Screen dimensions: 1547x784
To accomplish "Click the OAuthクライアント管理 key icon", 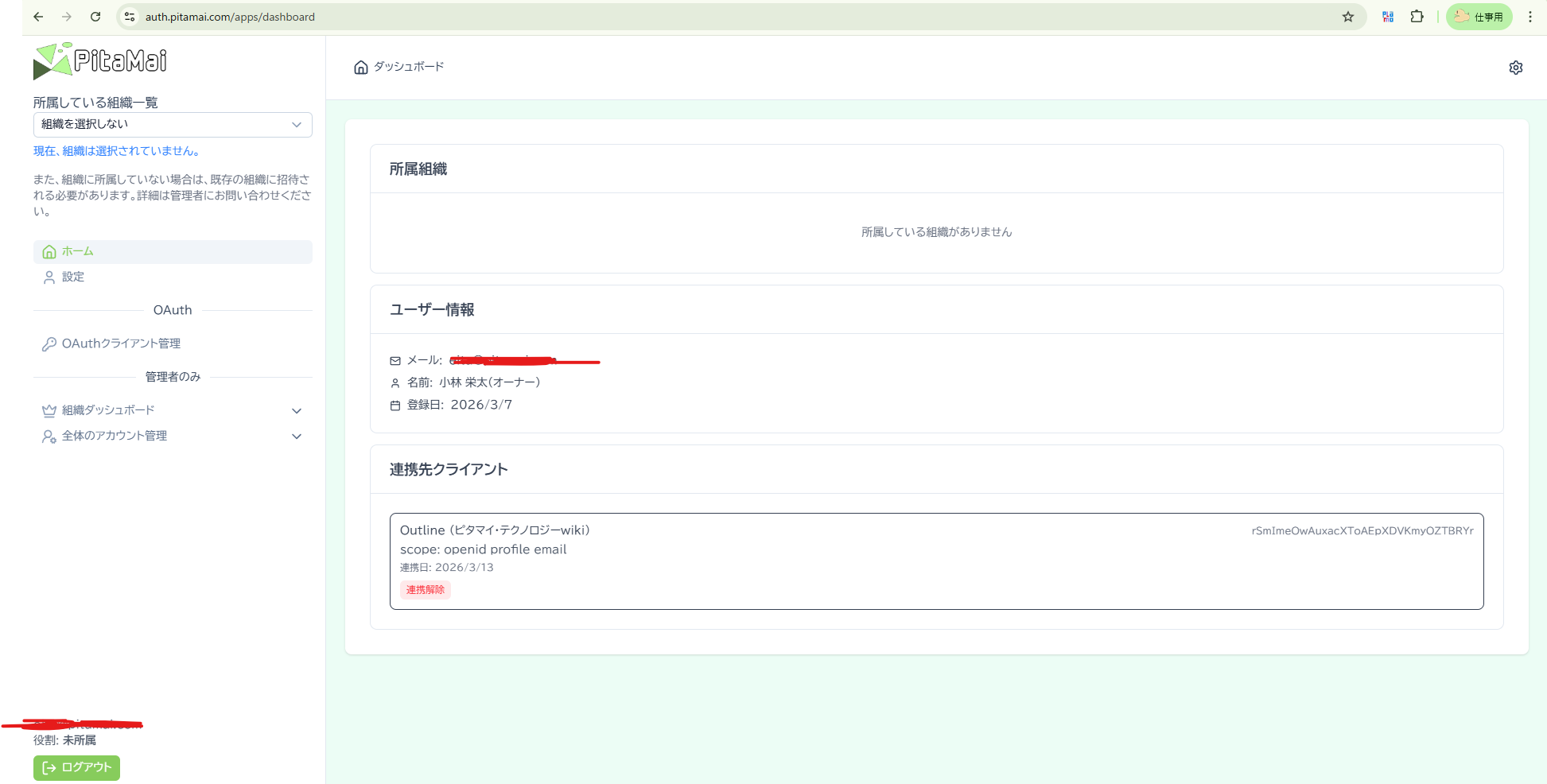I will tap(49, 343).
